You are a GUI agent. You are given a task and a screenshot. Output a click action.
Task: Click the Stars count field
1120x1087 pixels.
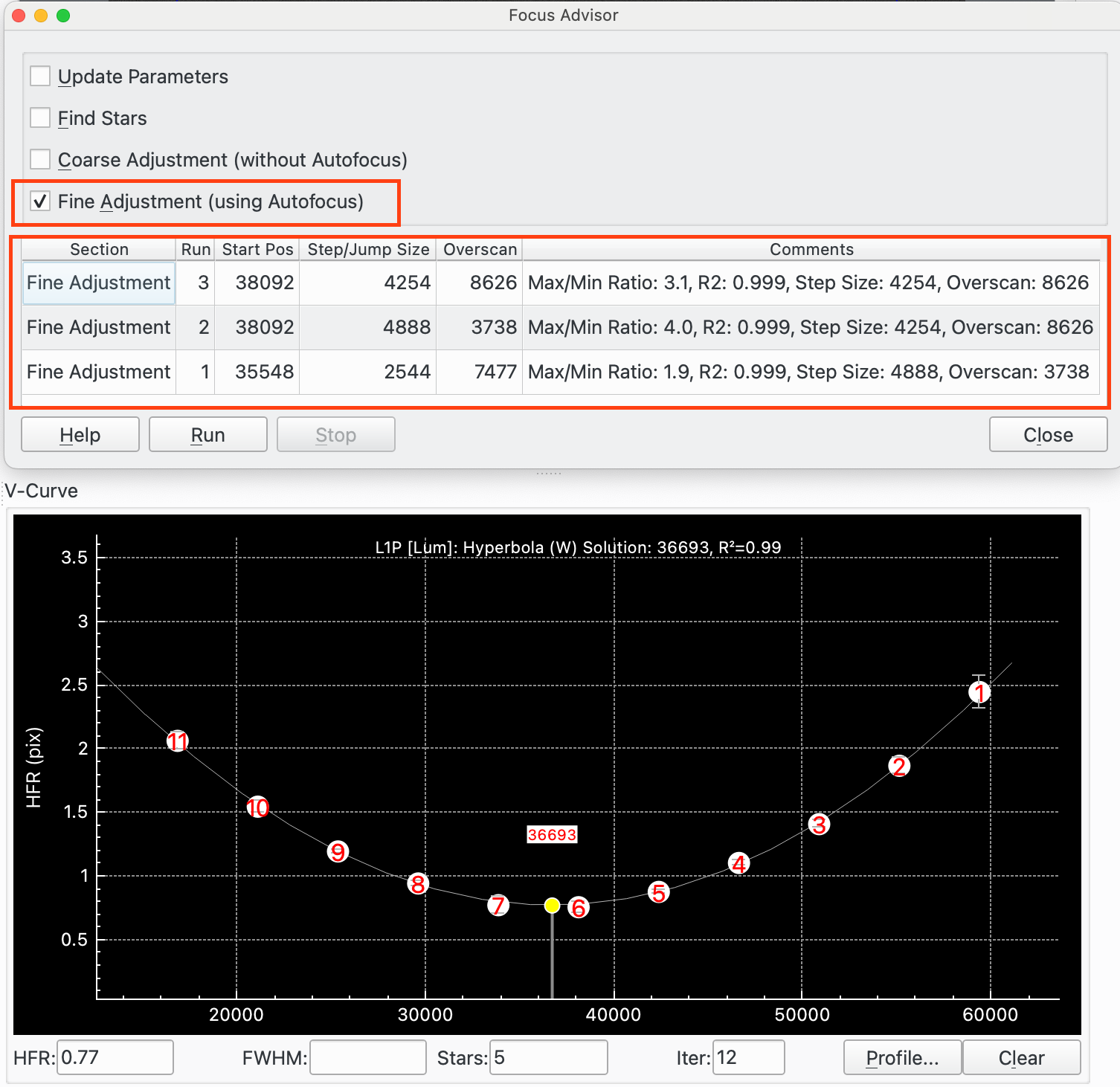click(549, 1058)
